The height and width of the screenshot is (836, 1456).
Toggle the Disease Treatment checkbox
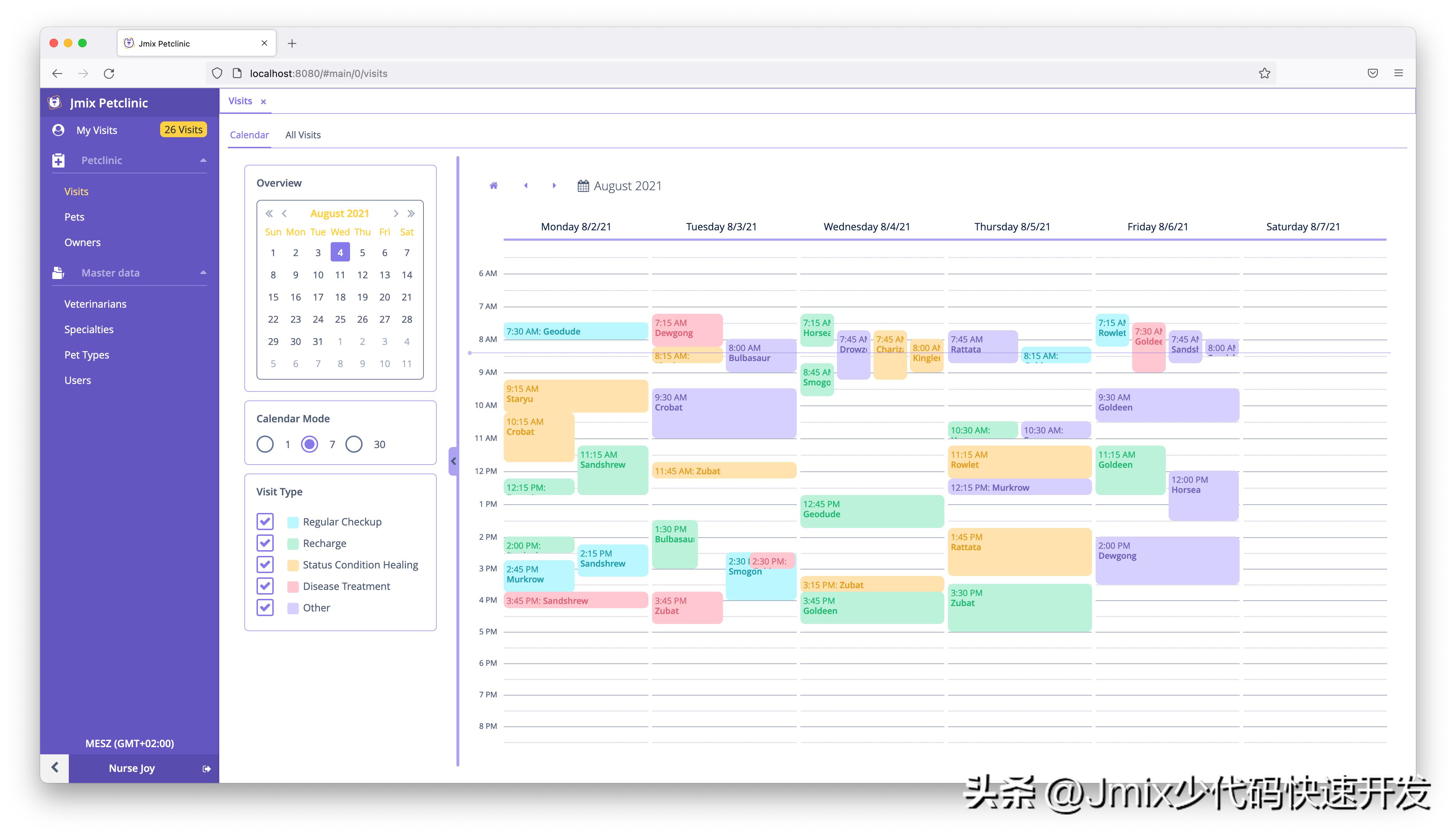pos(265,586)
